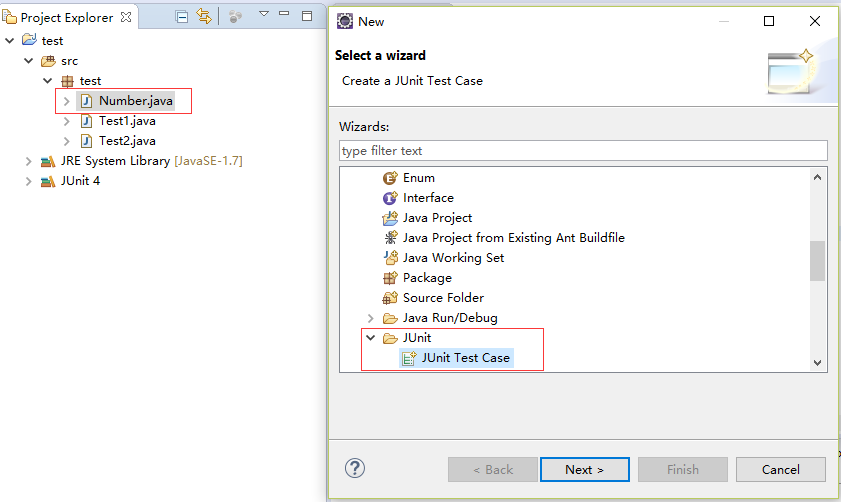Screen dimensions: 841x502
Task: Expand JUnit 4 library node
Action: click(x=29, y=181)
